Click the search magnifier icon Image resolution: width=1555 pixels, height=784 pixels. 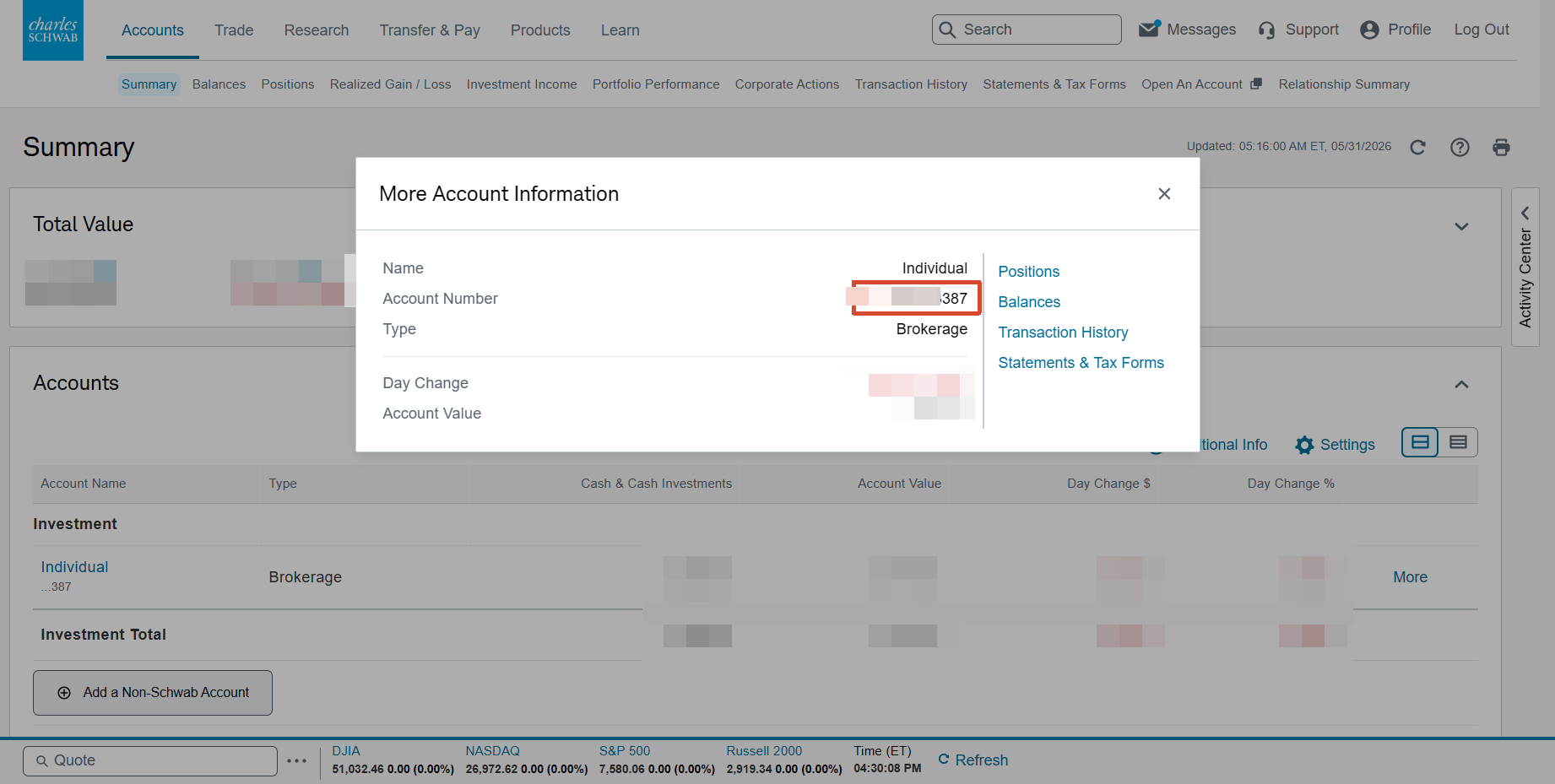tap(948, 30)
